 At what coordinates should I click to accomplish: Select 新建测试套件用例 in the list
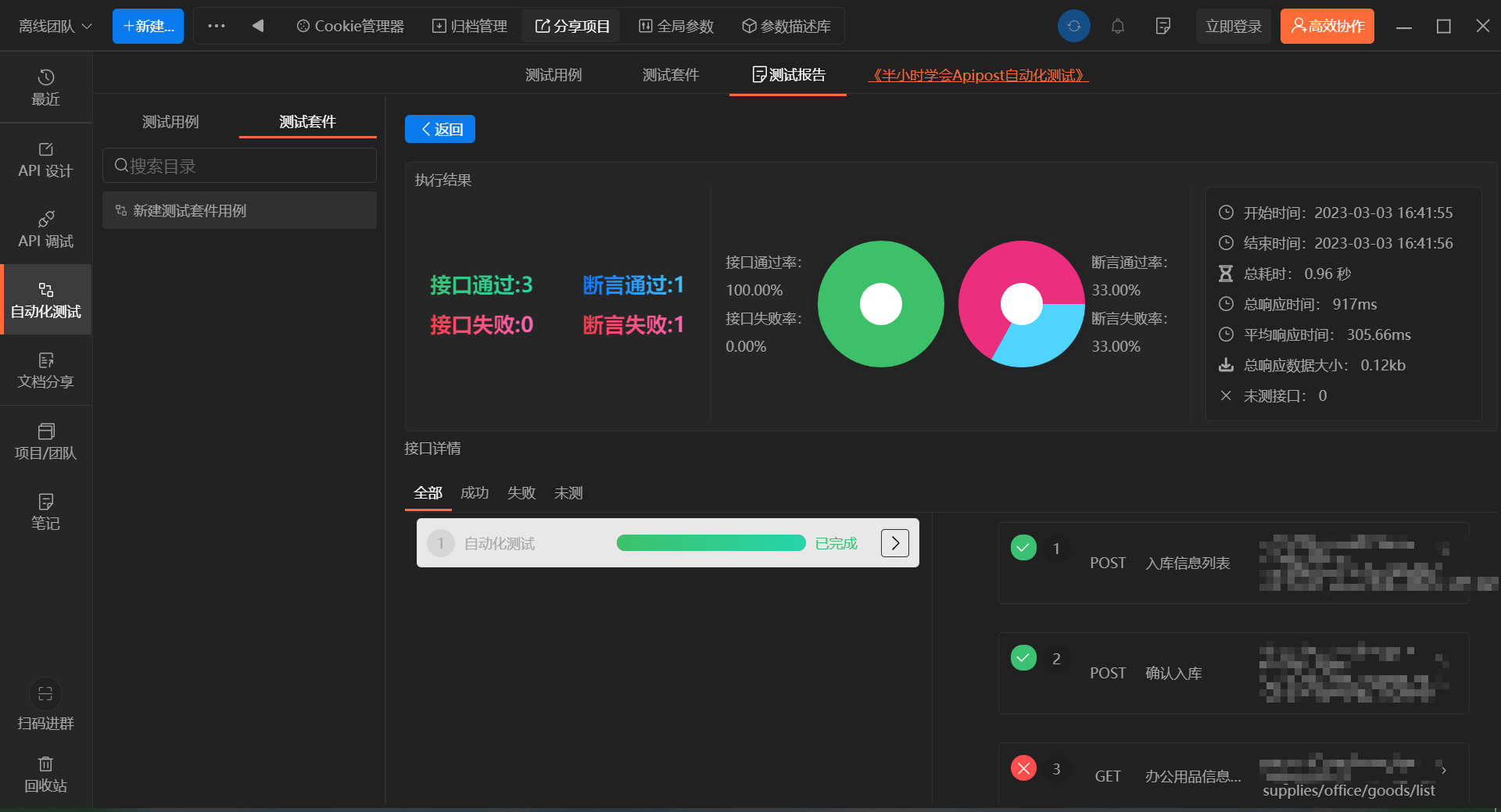239,210
